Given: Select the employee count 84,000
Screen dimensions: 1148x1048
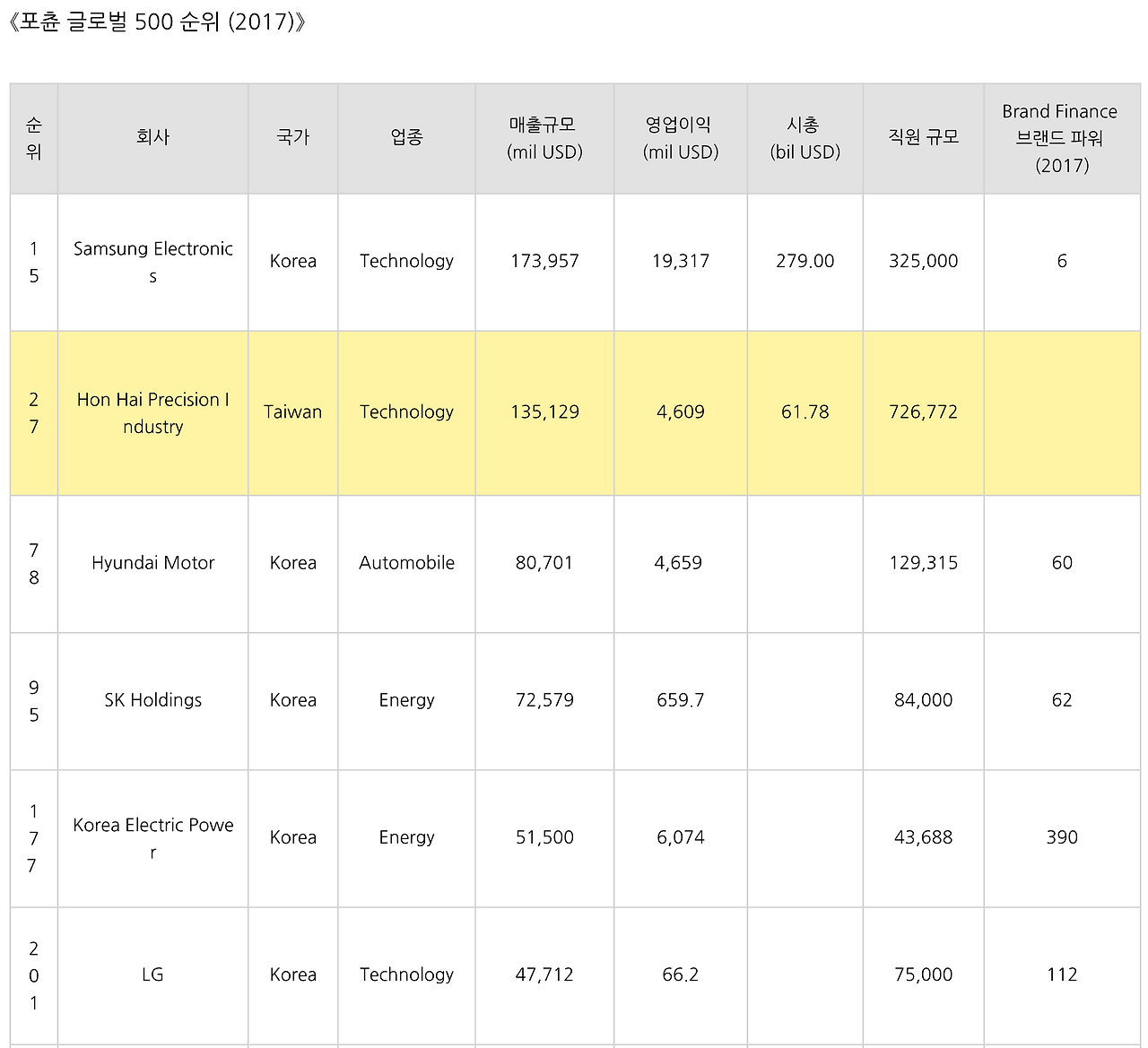Looking at the screenshot, I should click(x=924, y=700).
